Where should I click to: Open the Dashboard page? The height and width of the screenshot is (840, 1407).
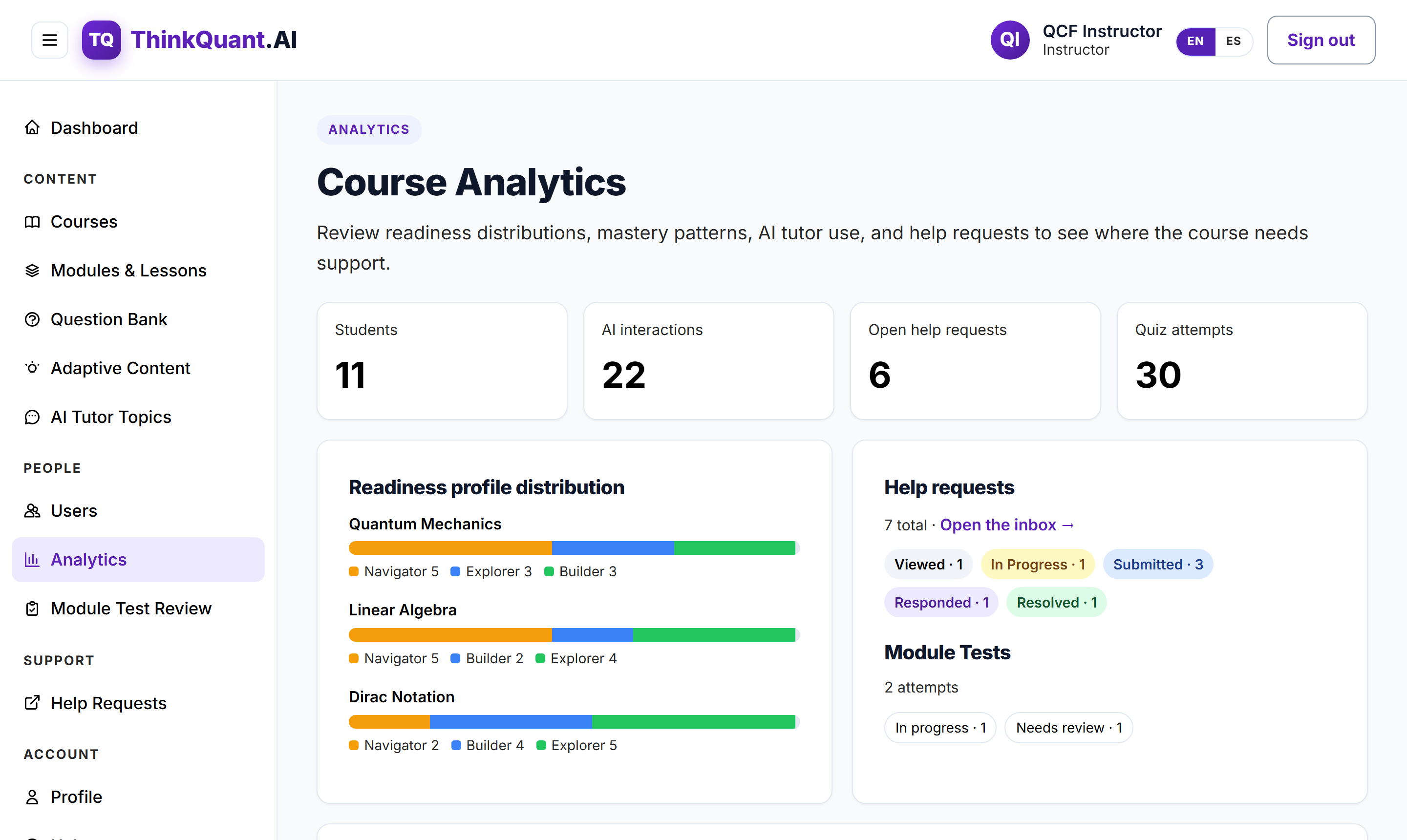(x=138, y=128)
